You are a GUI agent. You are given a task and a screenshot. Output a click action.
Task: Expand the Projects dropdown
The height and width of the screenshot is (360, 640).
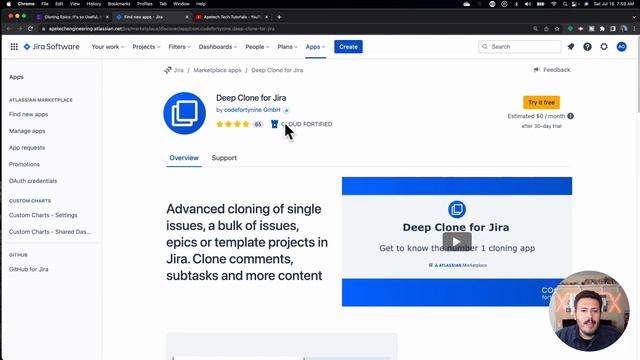[x=146, y=47]
